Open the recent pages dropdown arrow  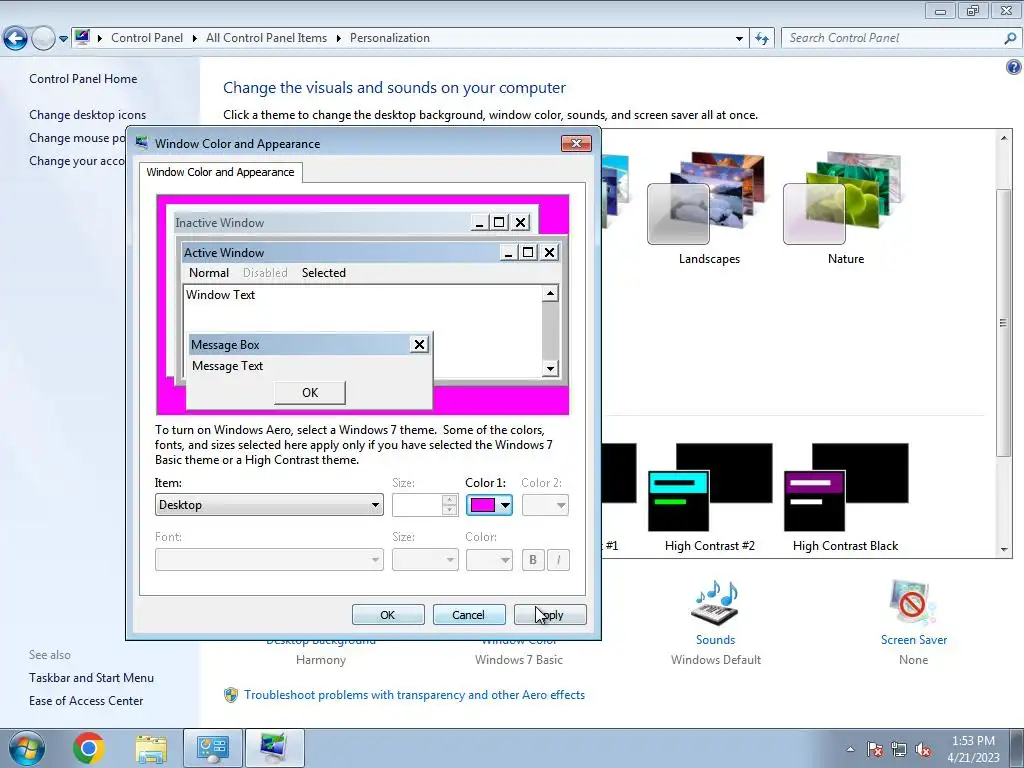(63, 39)
